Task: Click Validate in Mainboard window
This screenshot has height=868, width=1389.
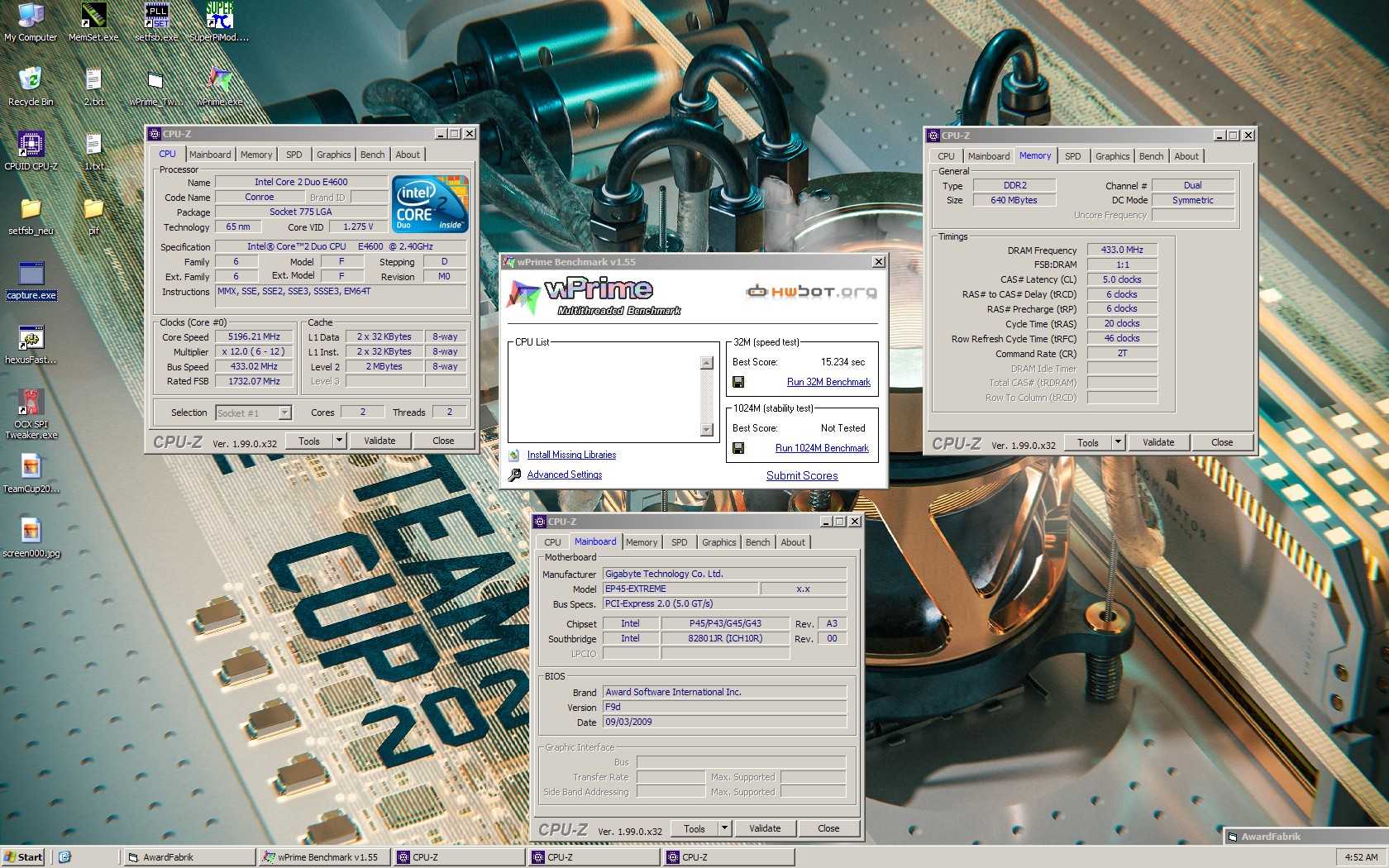Action: coord(765,828)
